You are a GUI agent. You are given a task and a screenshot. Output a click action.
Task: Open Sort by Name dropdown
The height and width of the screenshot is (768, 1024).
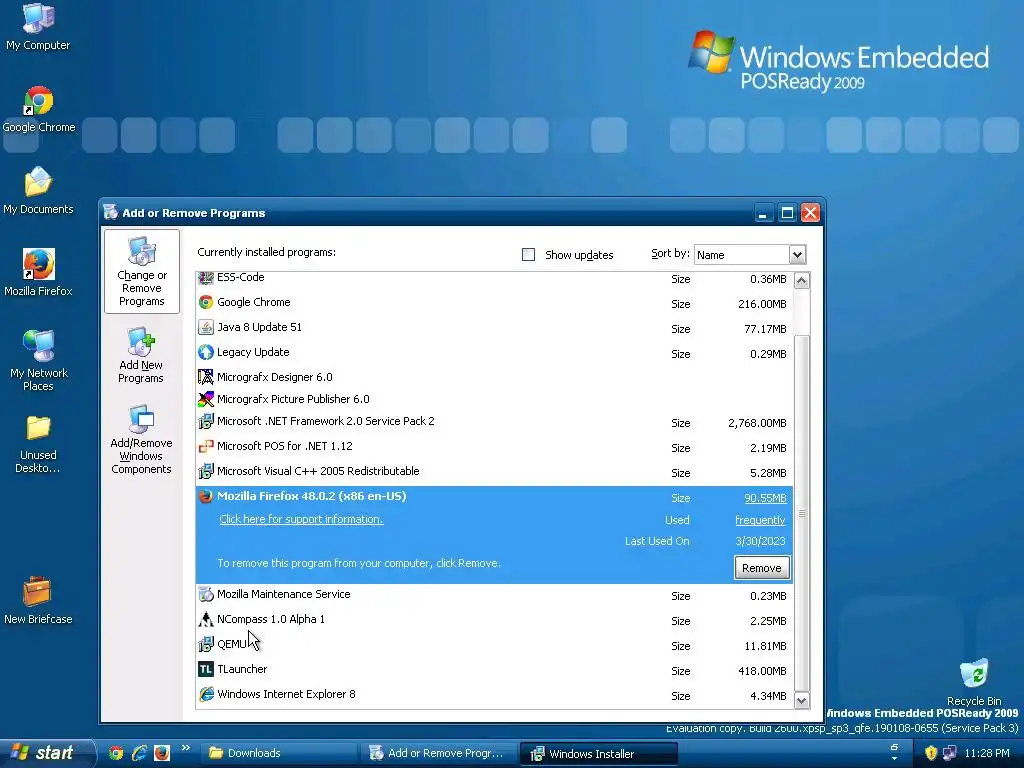797,255
